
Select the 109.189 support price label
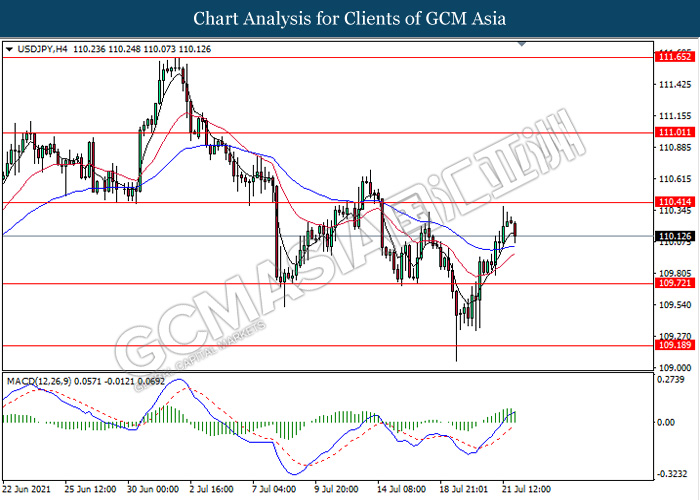(x=675, y=345)
